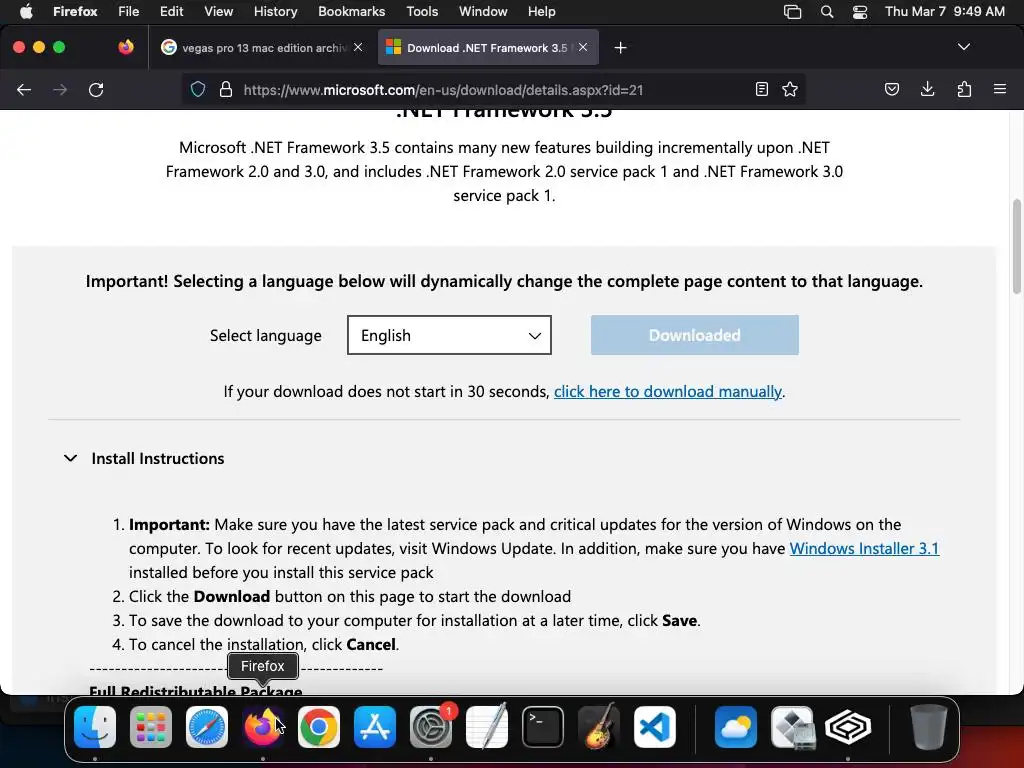Open the View menu

(219, 12)
